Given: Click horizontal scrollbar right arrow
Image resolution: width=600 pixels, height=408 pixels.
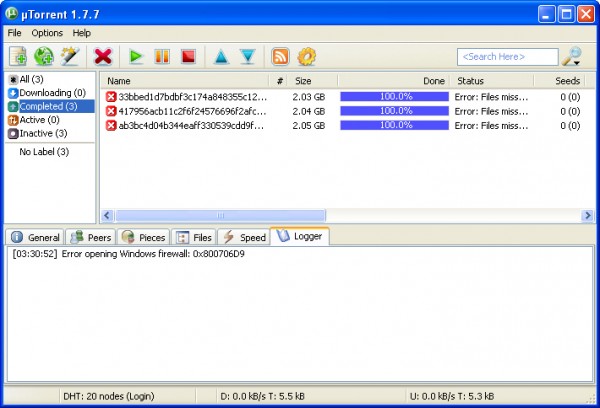Looking at the screenshot, I should click(587, 215).
